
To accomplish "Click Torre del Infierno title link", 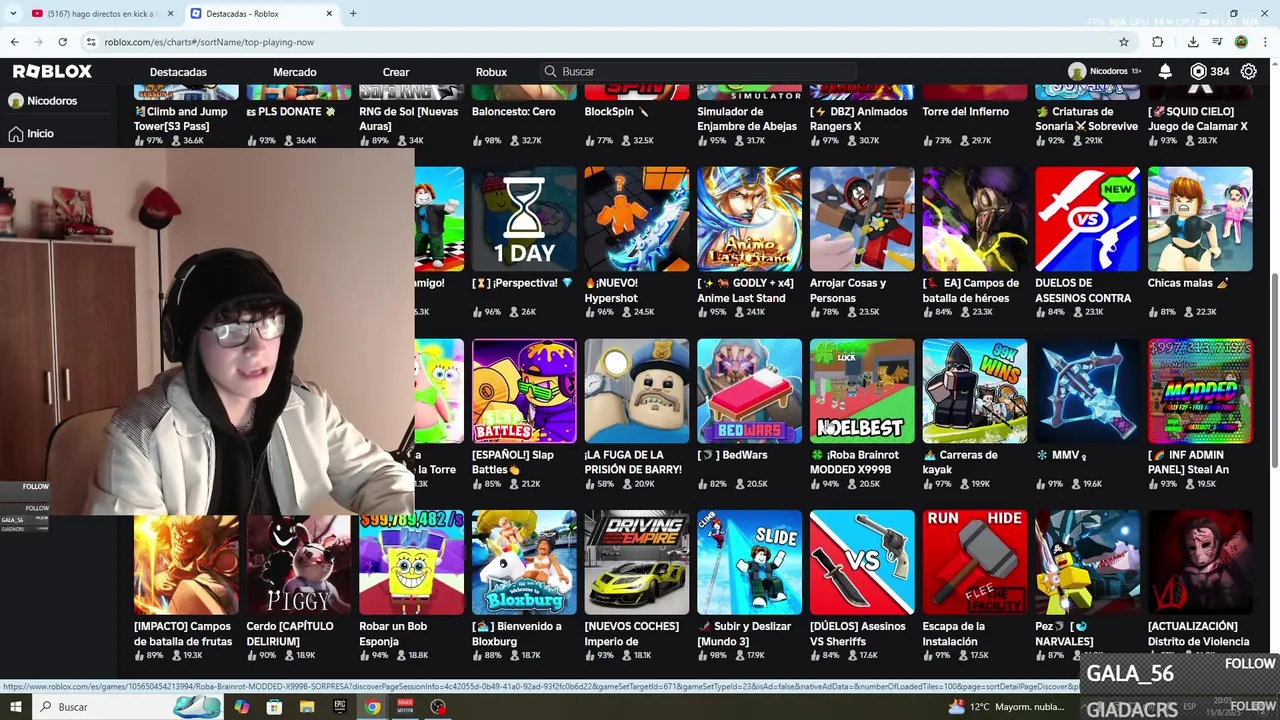I will (x=965, y=112).
